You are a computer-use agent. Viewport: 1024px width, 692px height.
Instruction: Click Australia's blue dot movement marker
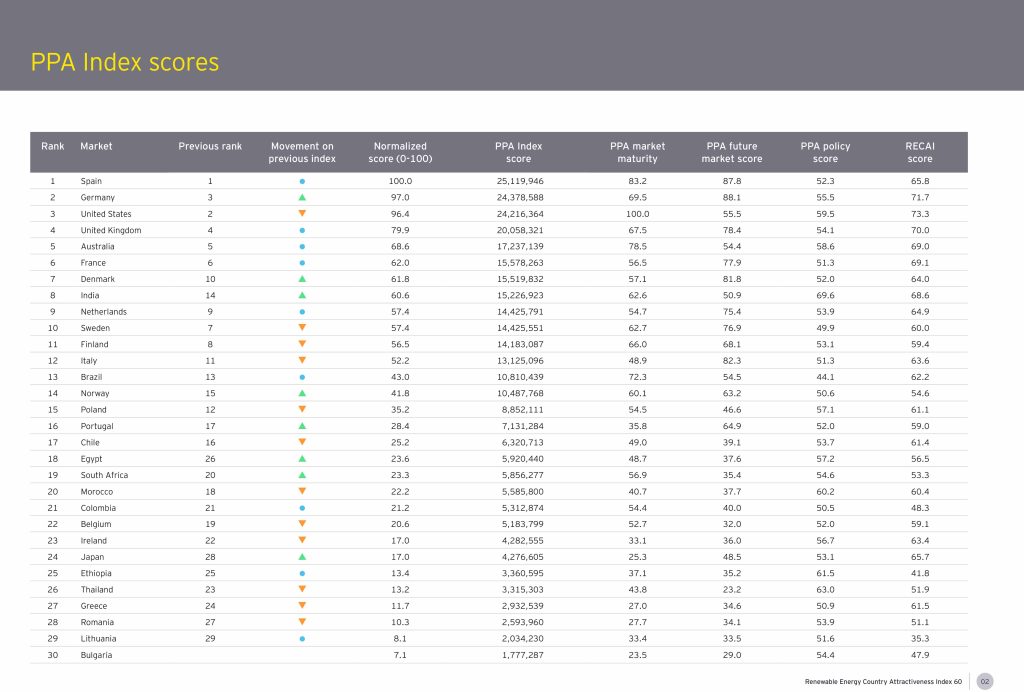pyautogui.click(x=302, y=247)
